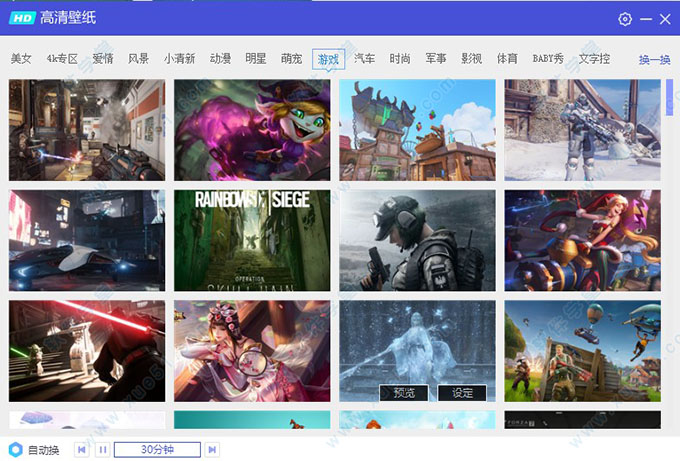This screenshot has width=680, height=461.
Task: Switch to the 4k专区 tab
Action: 62,59
